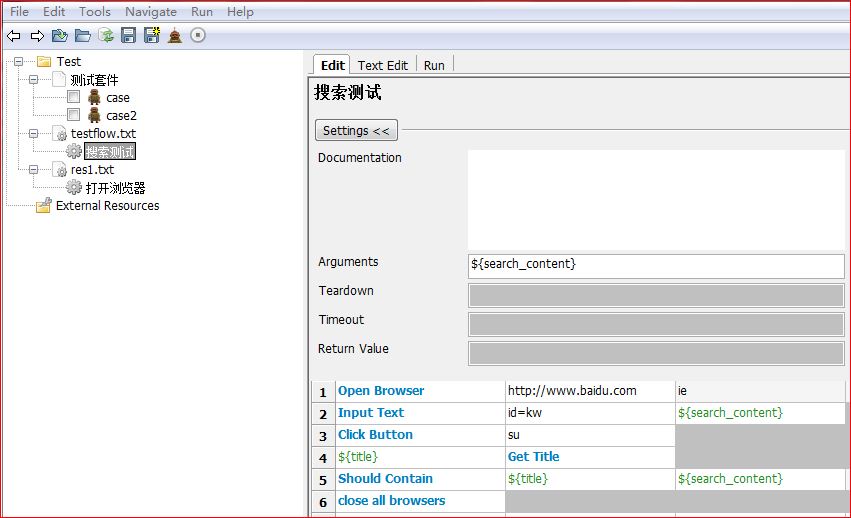Click the ie browser cell
Image resolution: width=851 pixels, height=518 pixels.
tap(760, 391)
